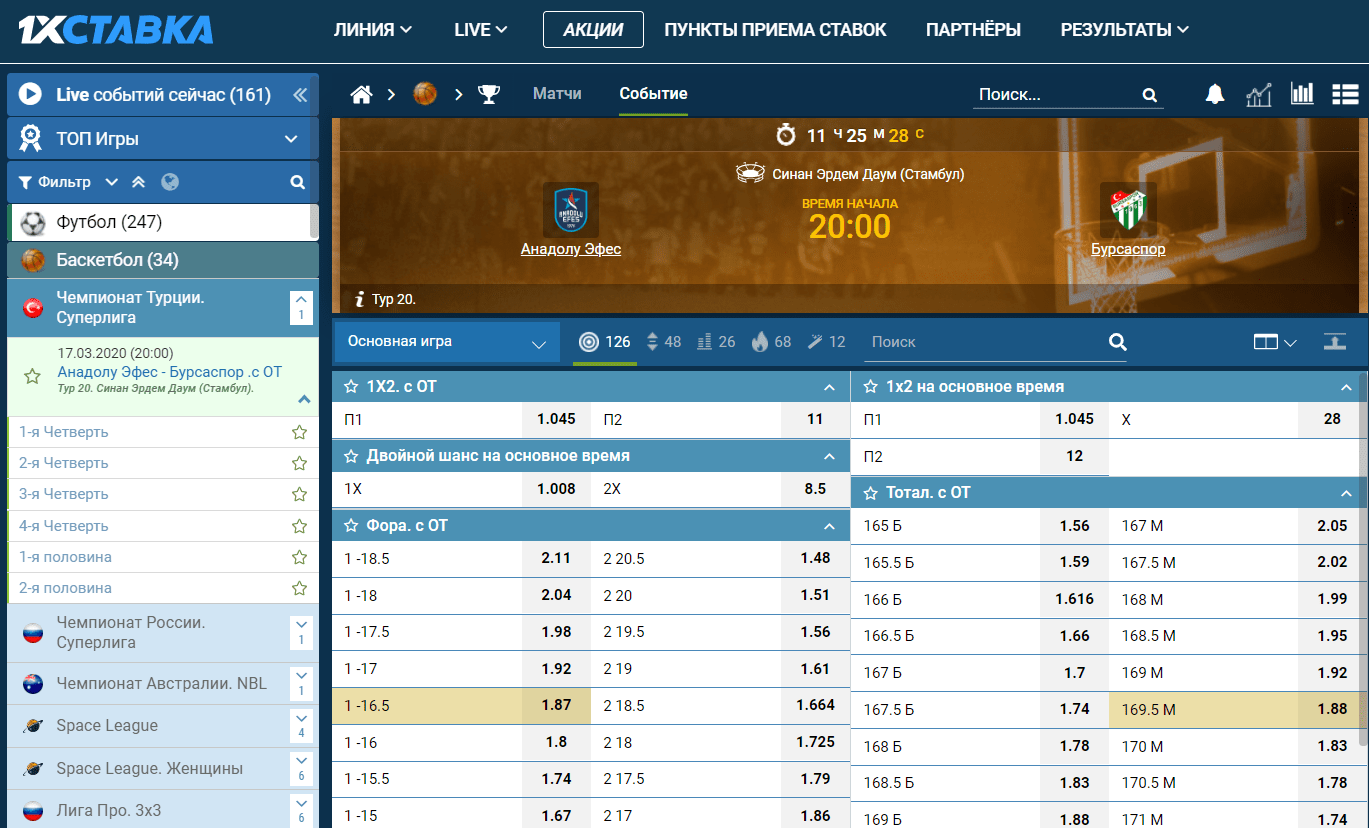1369x828 pixels.
Task: Click the top search input field
Action: (1057, 95)
